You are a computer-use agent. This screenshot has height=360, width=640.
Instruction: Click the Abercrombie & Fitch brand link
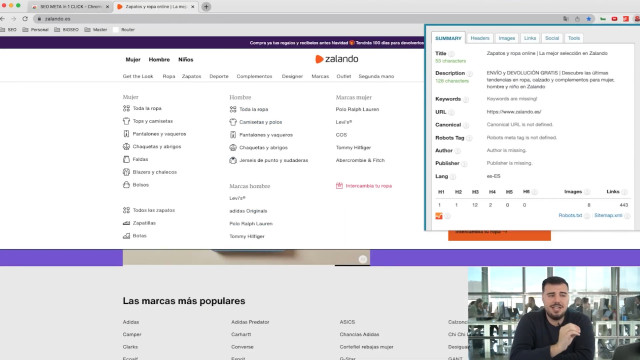360,160
